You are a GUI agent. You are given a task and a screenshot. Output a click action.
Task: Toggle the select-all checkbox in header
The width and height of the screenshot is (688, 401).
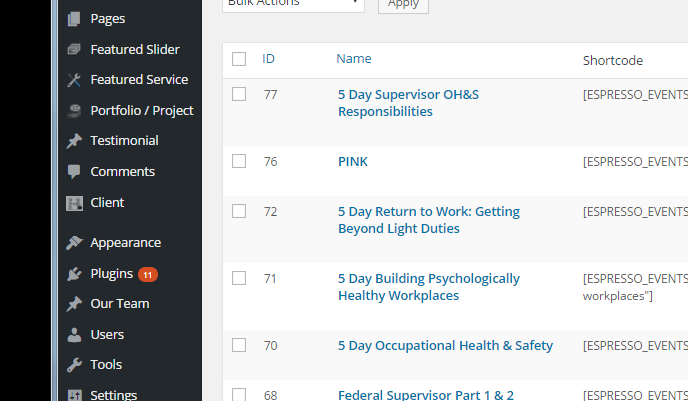coord(239,59)
